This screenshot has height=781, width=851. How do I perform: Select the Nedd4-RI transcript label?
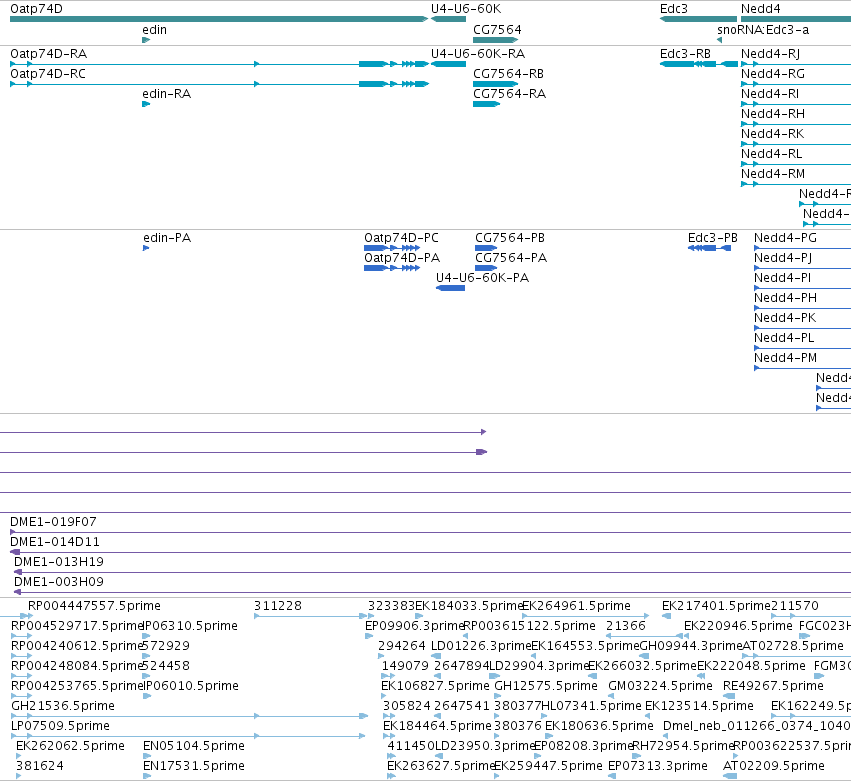coord(770,94)
